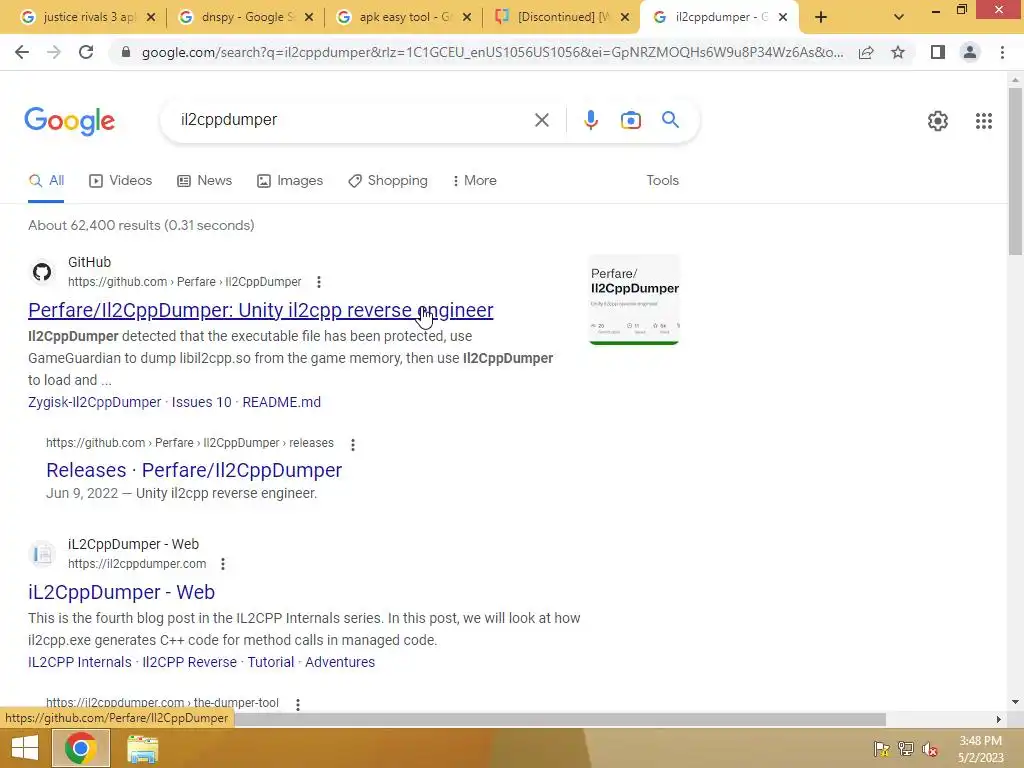
Task: Click the padlock site info icon
Action: pyautogui.click(x=126, y=52)
